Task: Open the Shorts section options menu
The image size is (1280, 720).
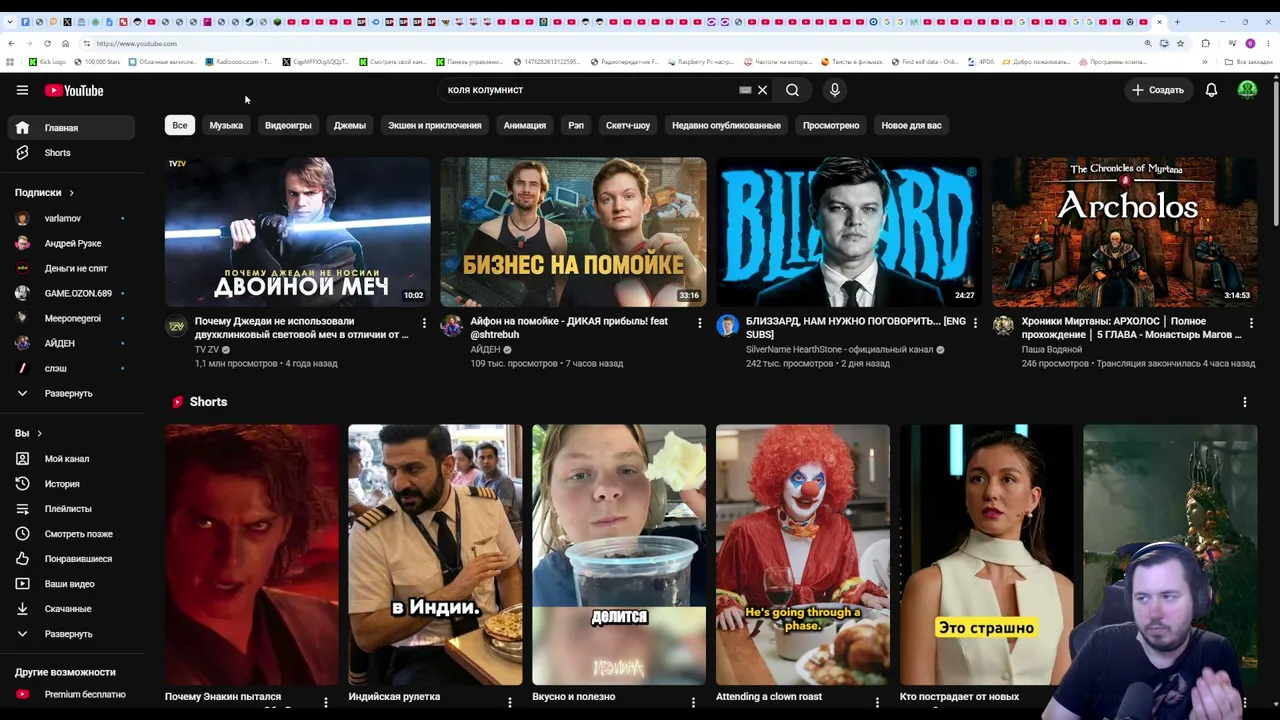Action: coord(1245,402)
